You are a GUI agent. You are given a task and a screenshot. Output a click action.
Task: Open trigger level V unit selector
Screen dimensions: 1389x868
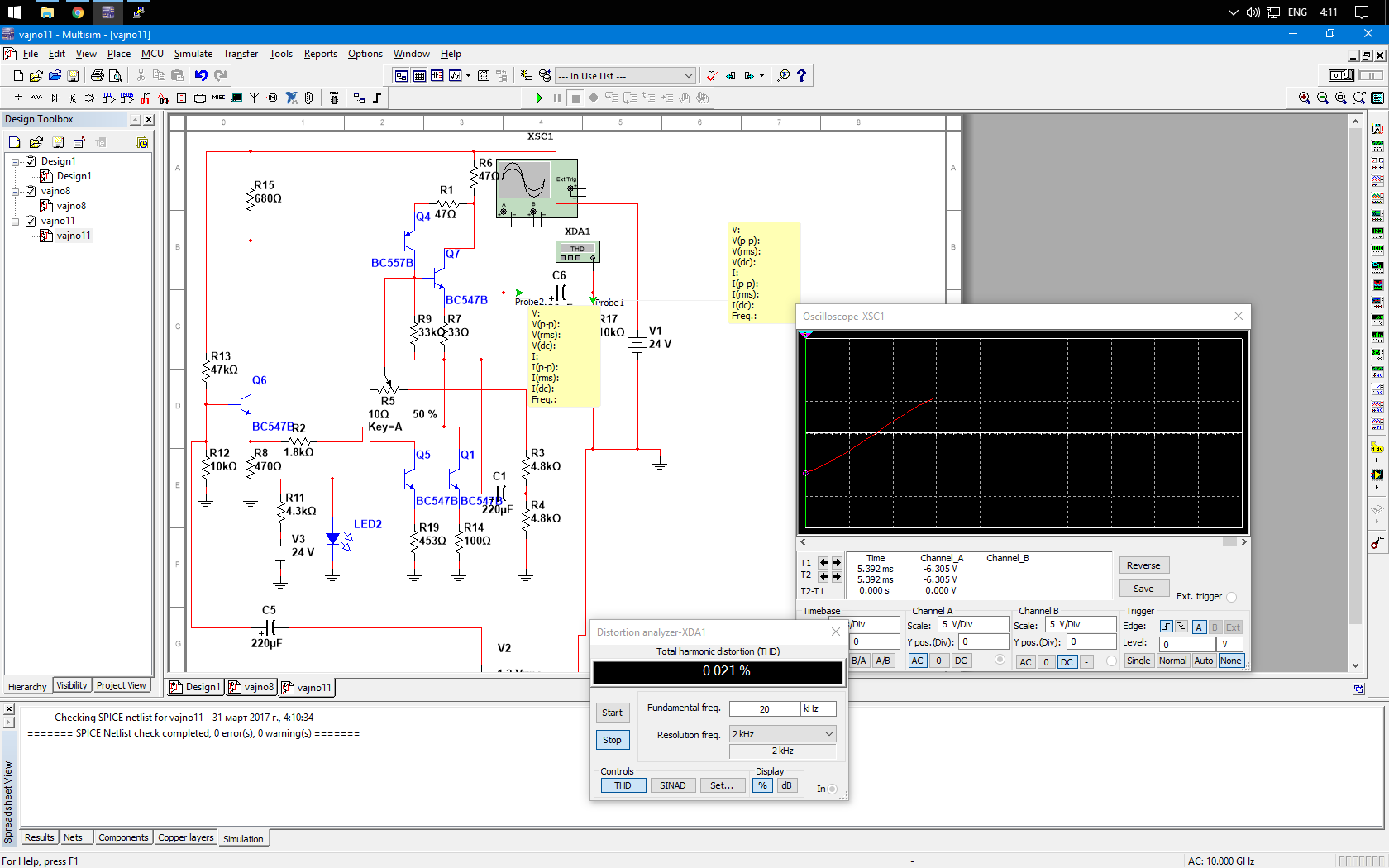tap(1230, 644)
